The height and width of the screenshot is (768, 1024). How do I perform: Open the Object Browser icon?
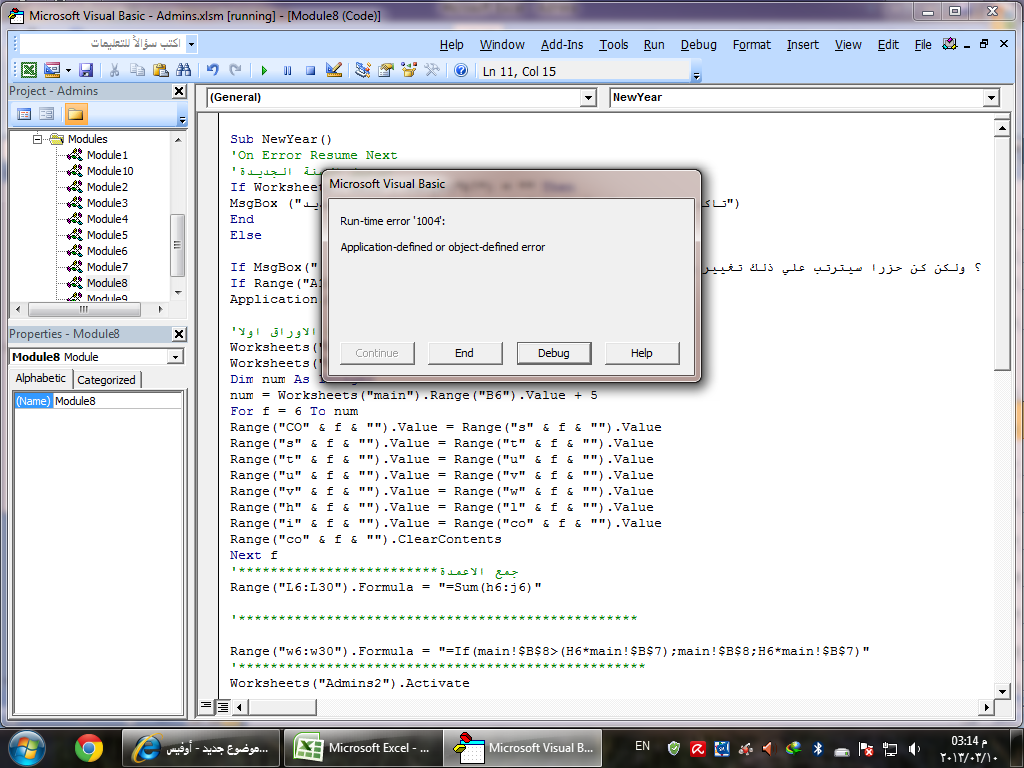coord(409,71)
